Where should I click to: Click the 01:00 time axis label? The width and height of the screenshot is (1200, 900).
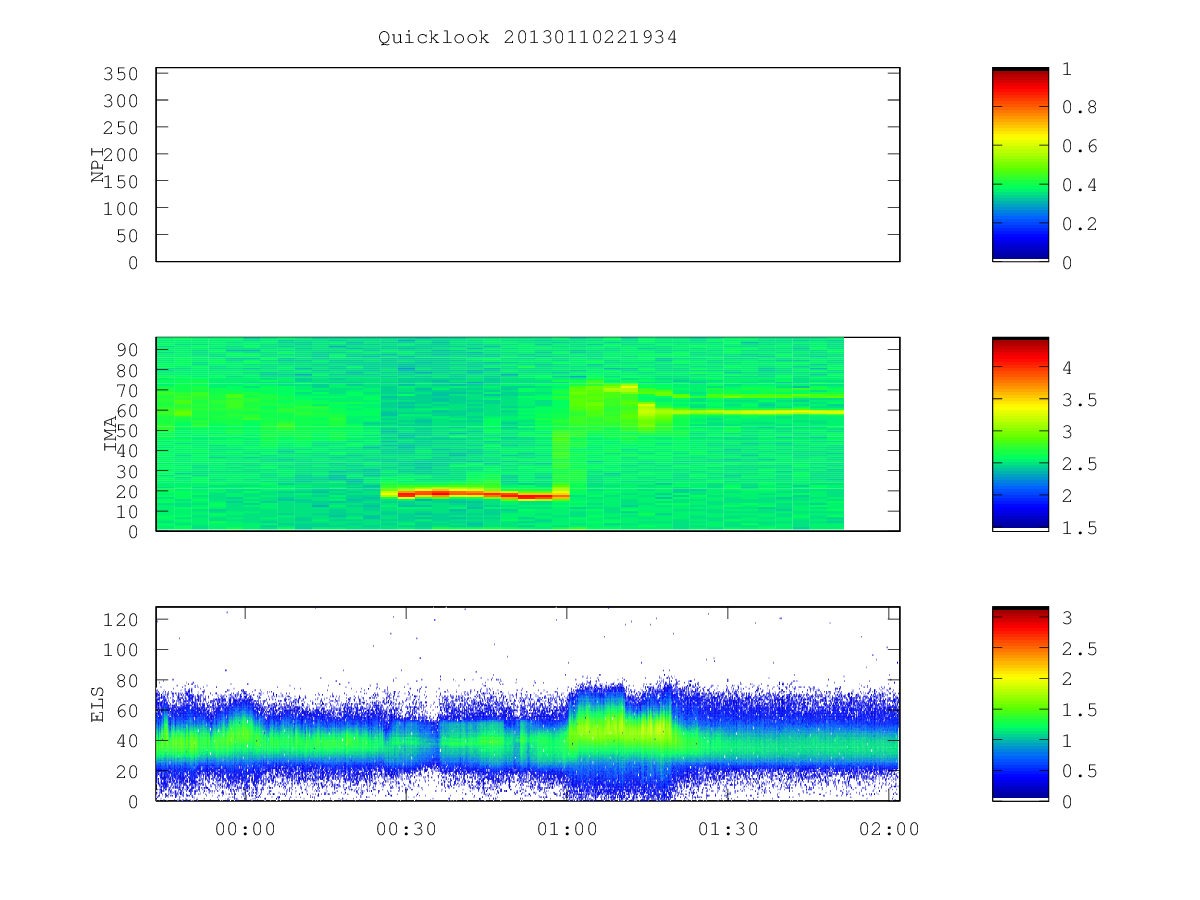pyautogui.click(x=567, y=829)
